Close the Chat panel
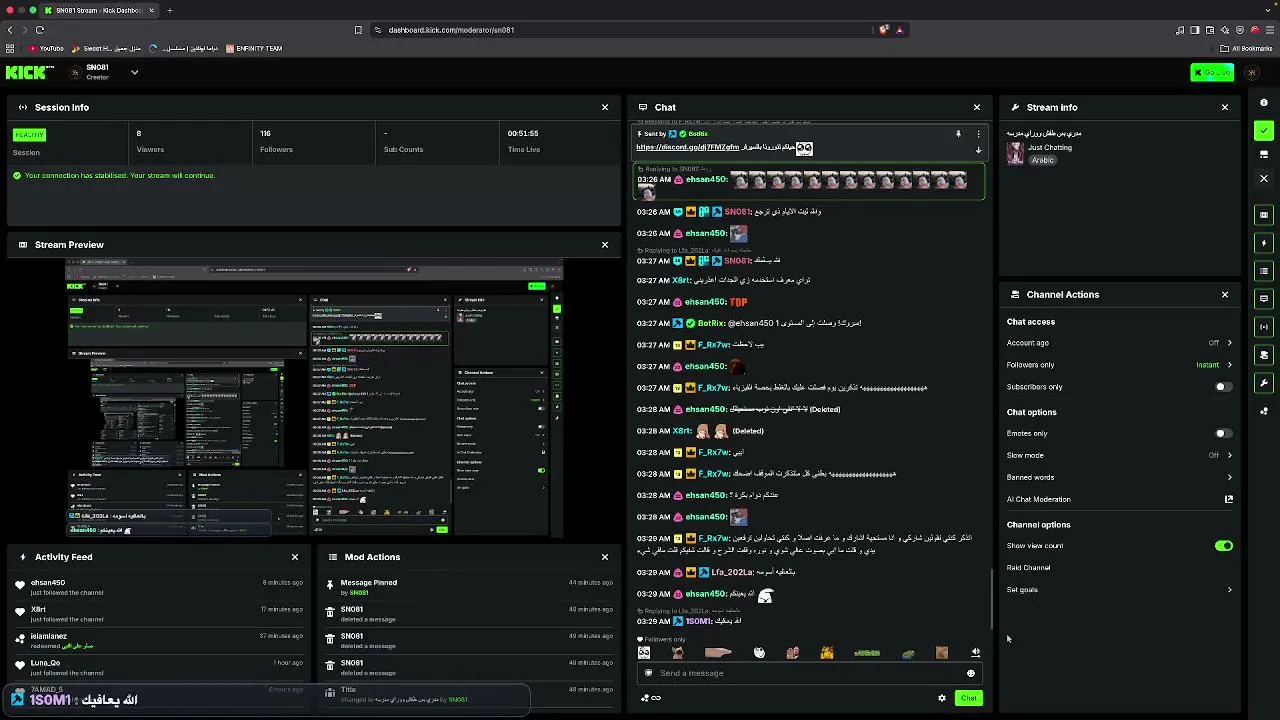Image resolution: width=1280 pixels, height=720 pixels. [977, 107]
